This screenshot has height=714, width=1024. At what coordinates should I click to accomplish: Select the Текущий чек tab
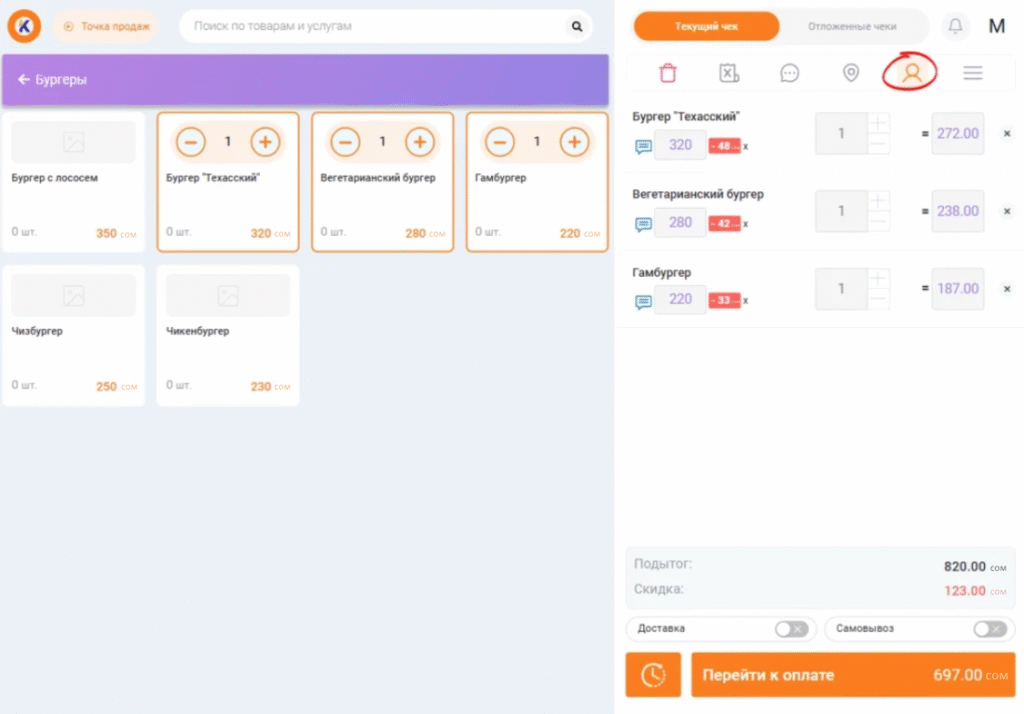coord(707,26)
